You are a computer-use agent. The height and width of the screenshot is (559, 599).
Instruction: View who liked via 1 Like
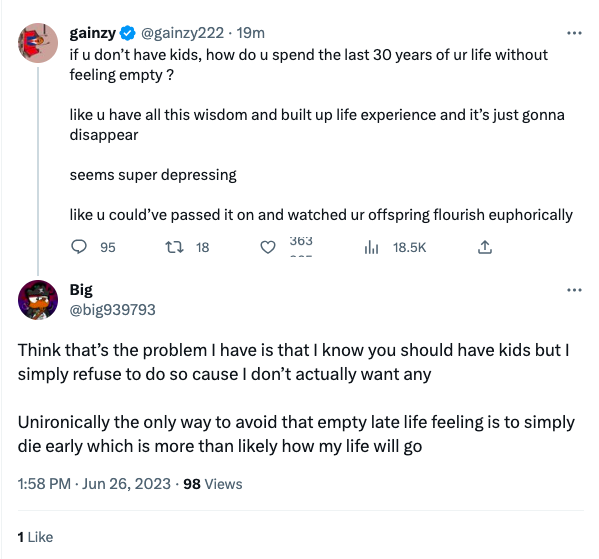(35, 537)
